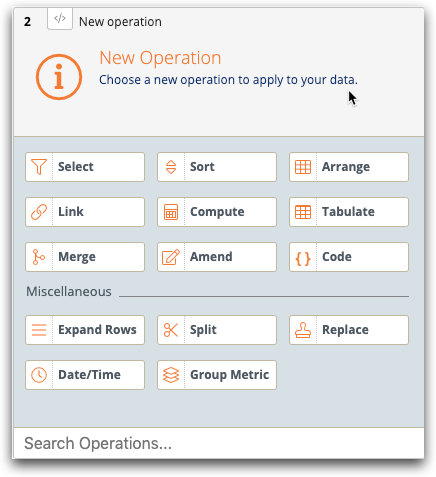The image size is (436, 477).
Task: Click the table icon beside Tabulate
Action: click(303, 212)
